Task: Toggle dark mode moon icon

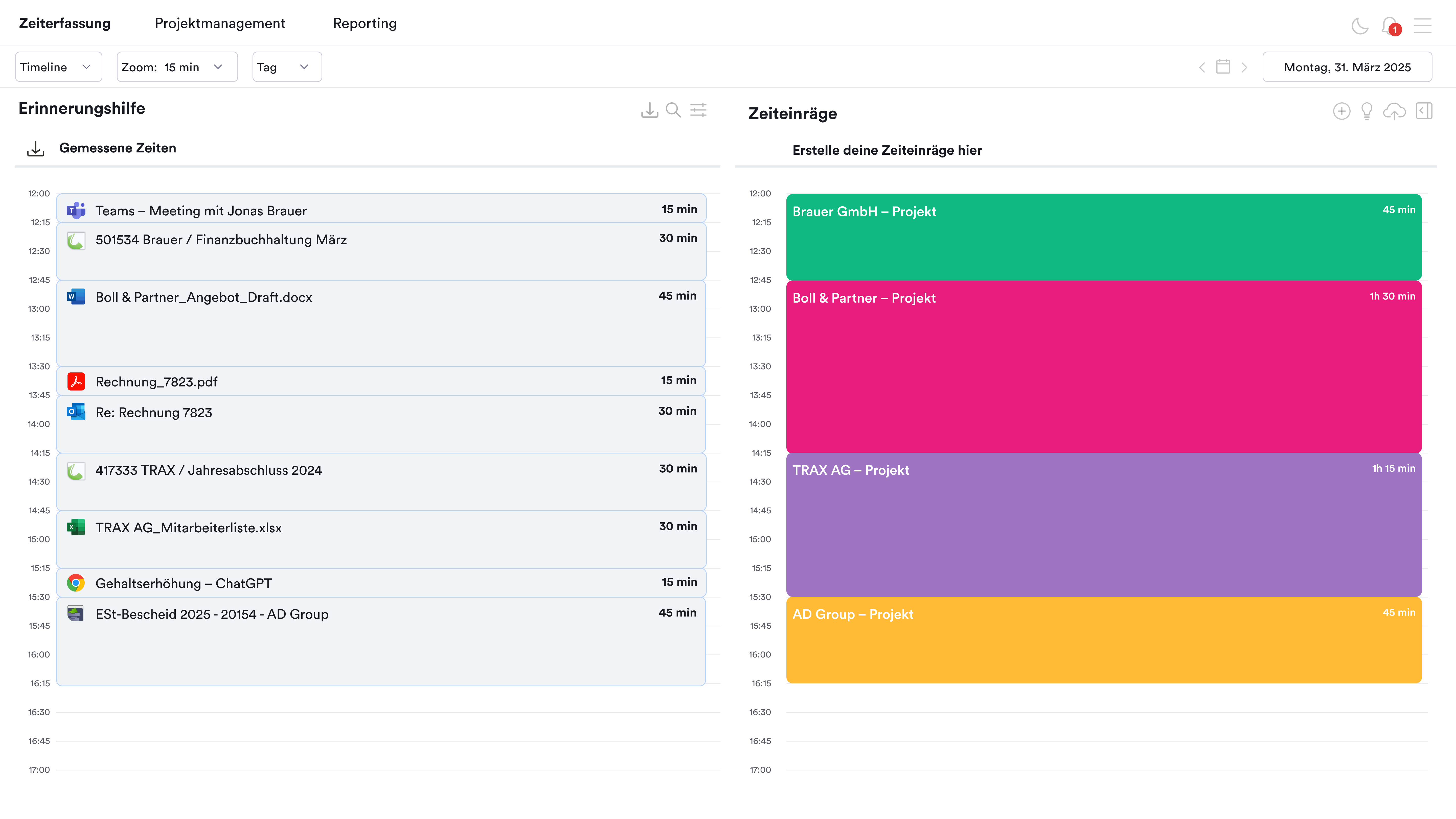Action: [x=1359, y=26]
